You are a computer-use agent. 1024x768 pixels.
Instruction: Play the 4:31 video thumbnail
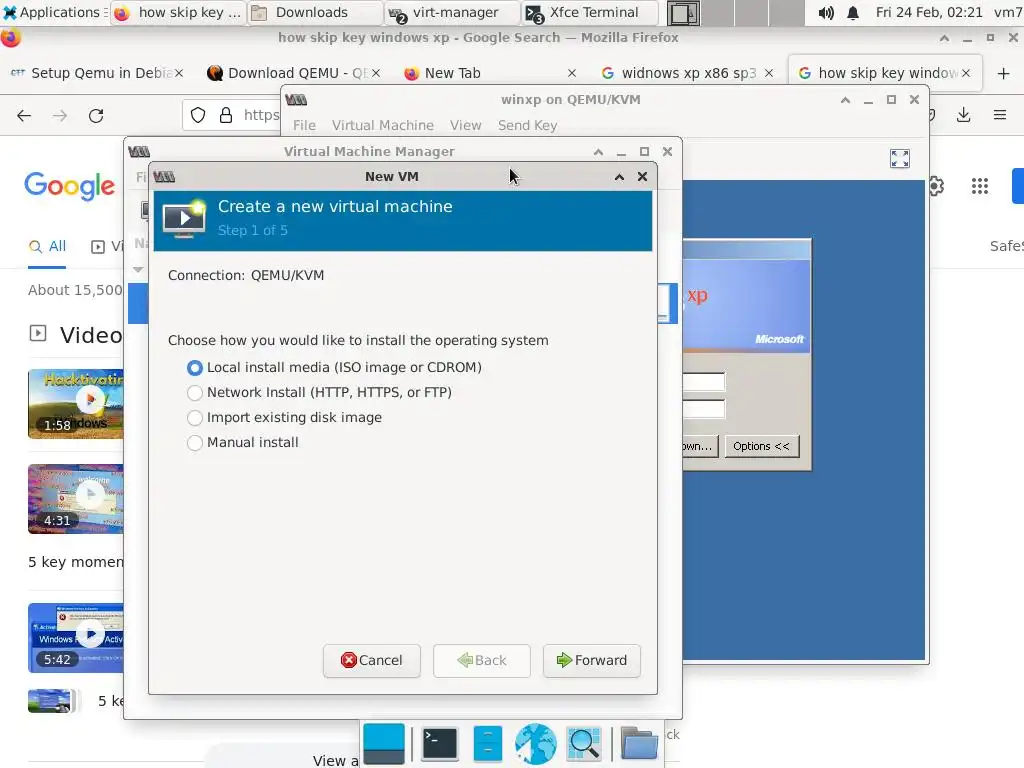[x=76, y=499]
